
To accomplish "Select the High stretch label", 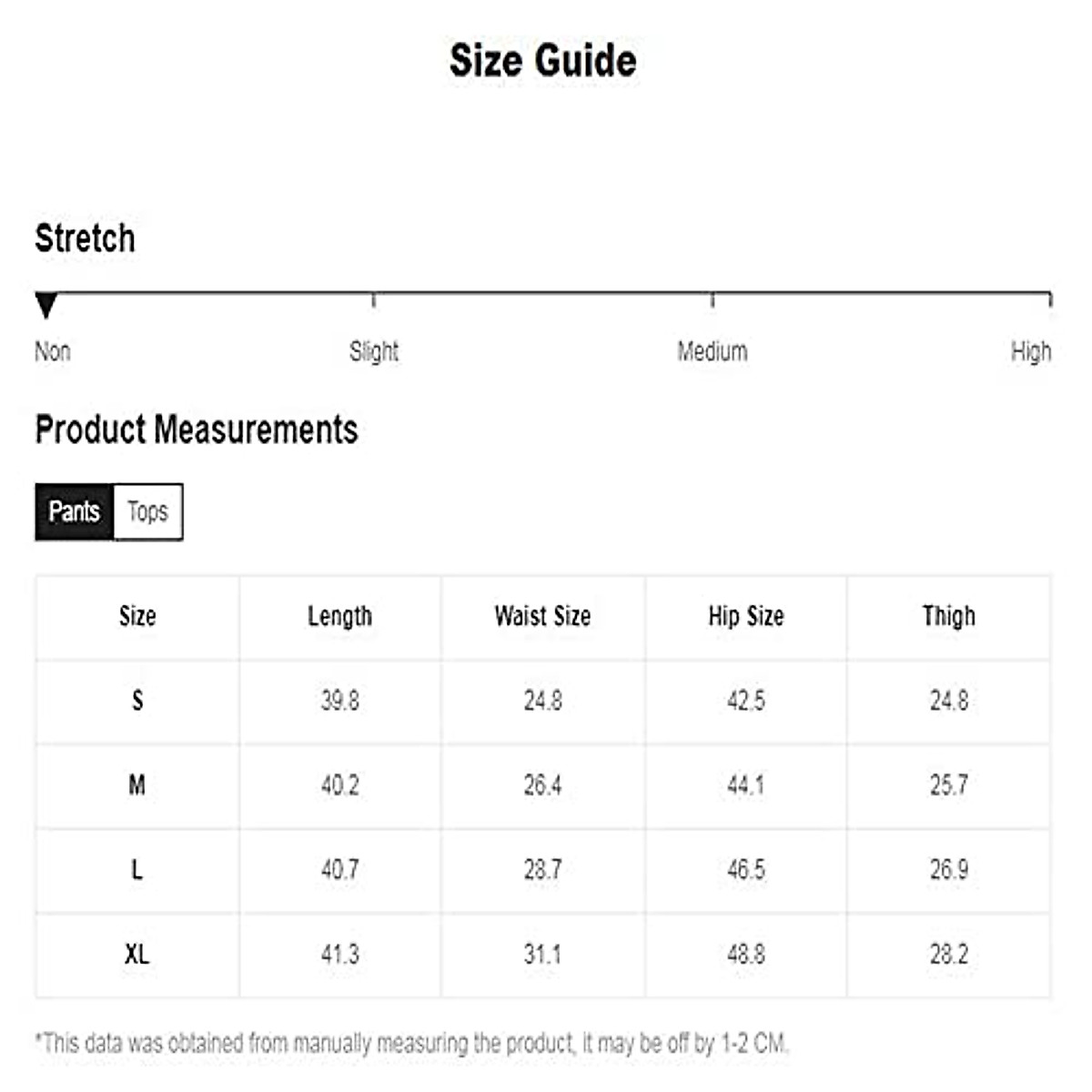I will coord(1030,351).
